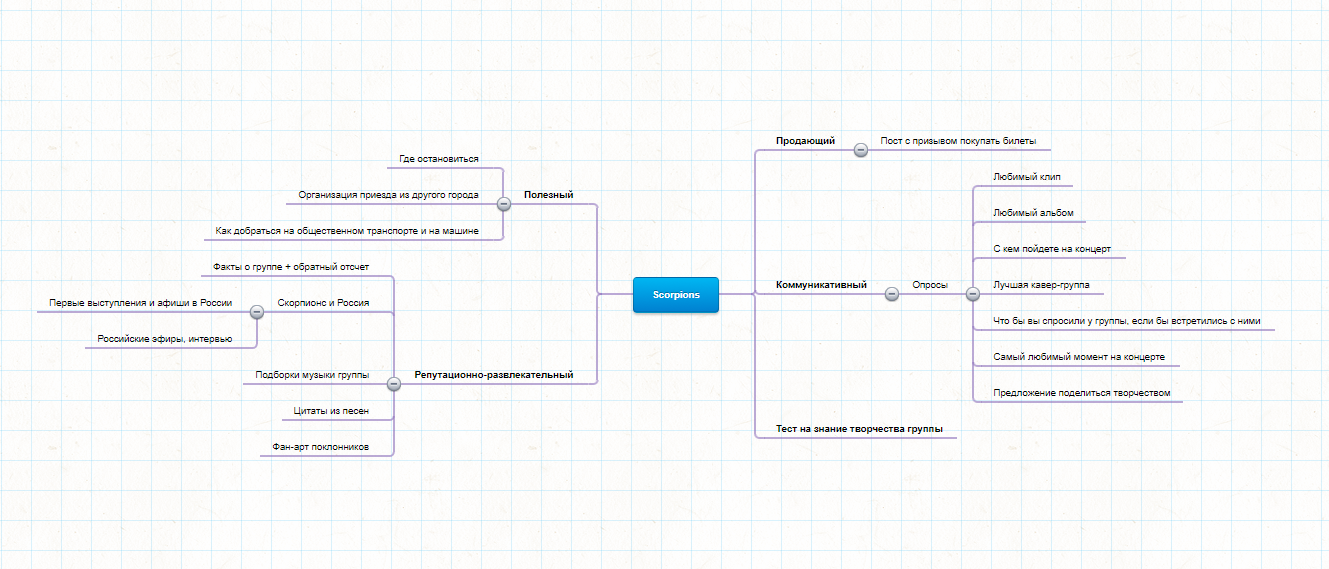Collapse the Продающий branch
1329x569 pixels.
tap(861, 150)
